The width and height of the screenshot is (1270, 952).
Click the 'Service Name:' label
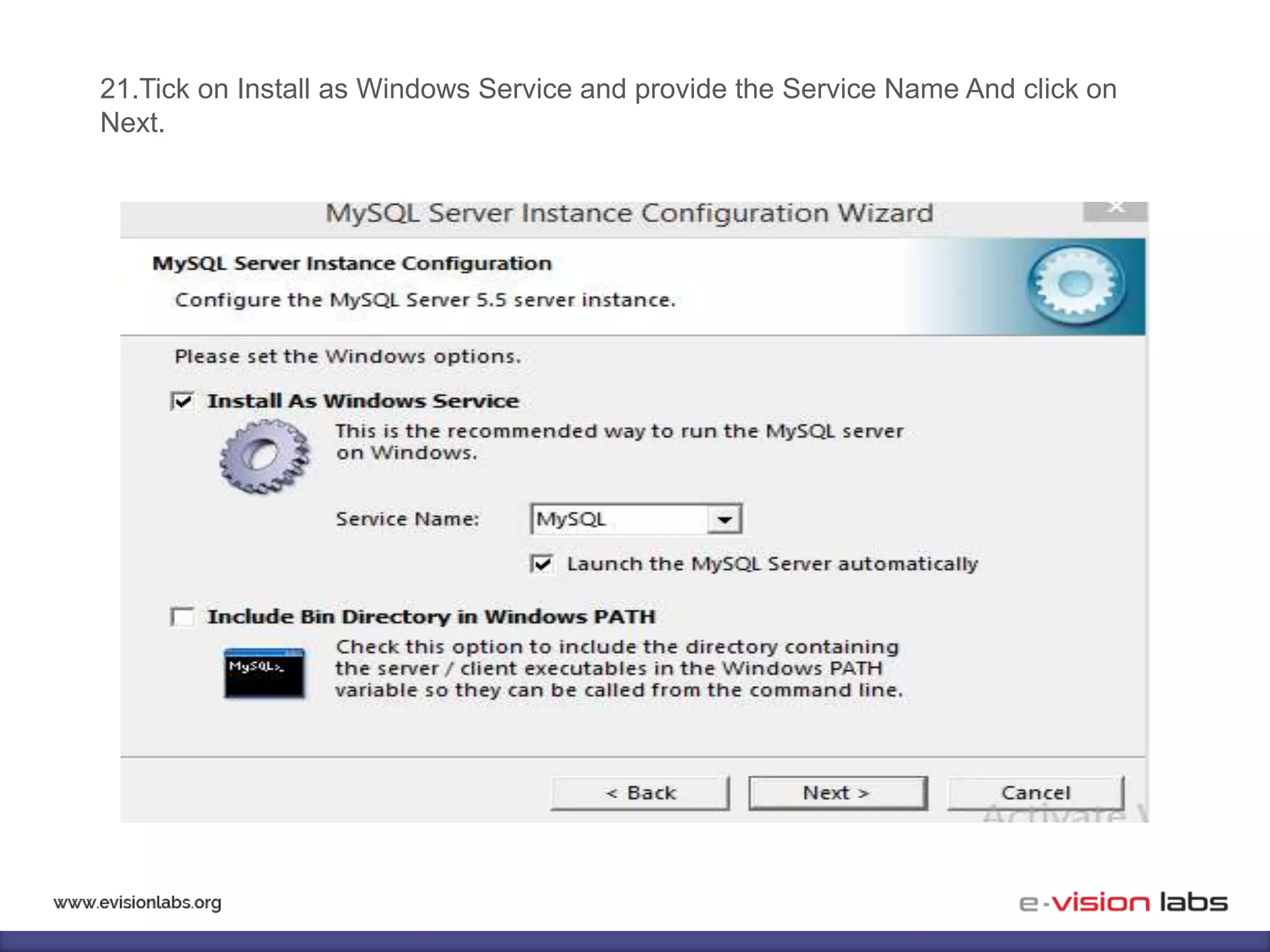click(x=407, y=519)
